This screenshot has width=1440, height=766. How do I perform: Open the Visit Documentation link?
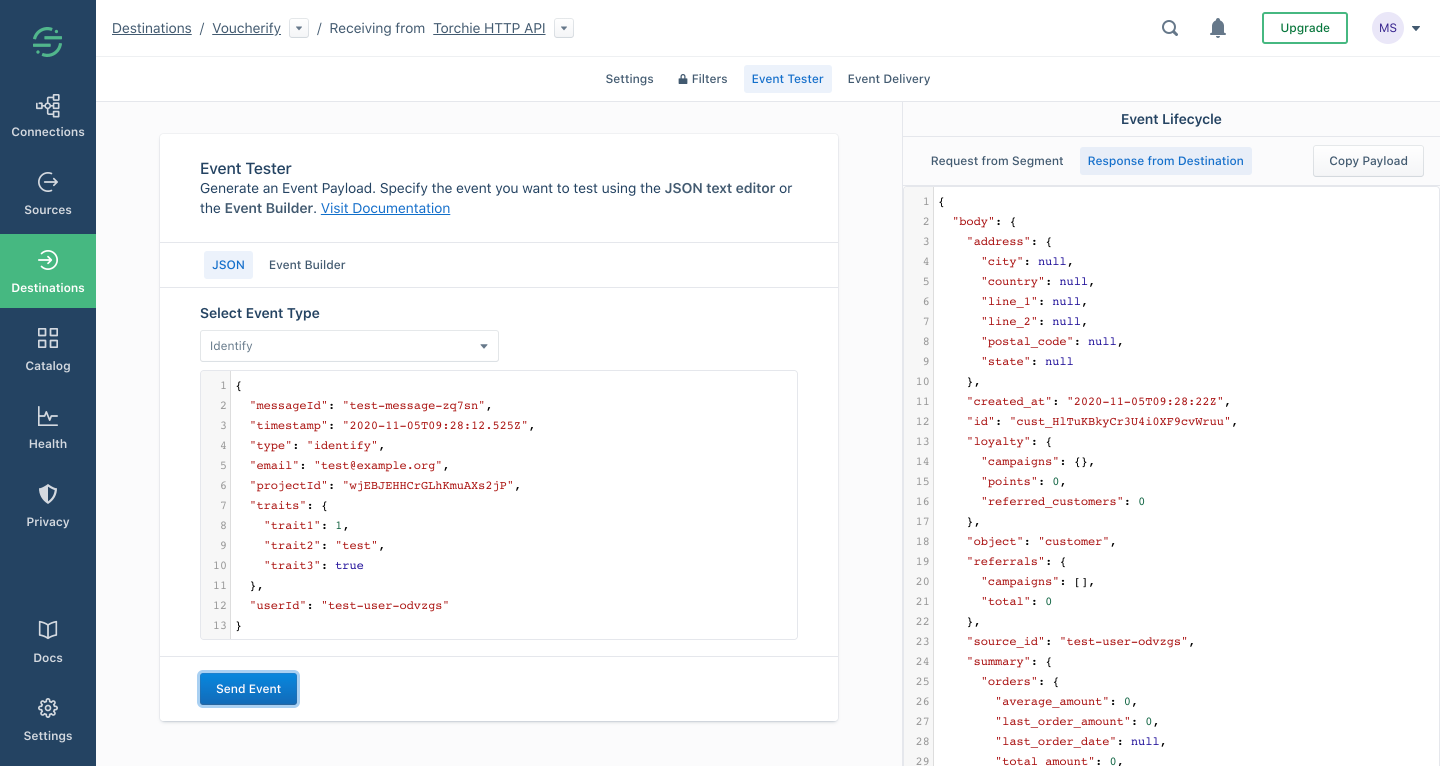(385, 208)
